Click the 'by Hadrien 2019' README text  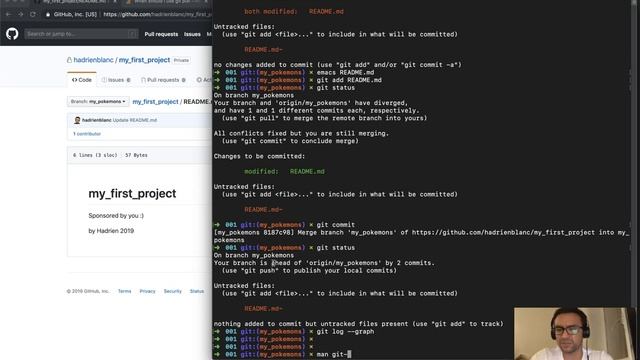point(111,231)
